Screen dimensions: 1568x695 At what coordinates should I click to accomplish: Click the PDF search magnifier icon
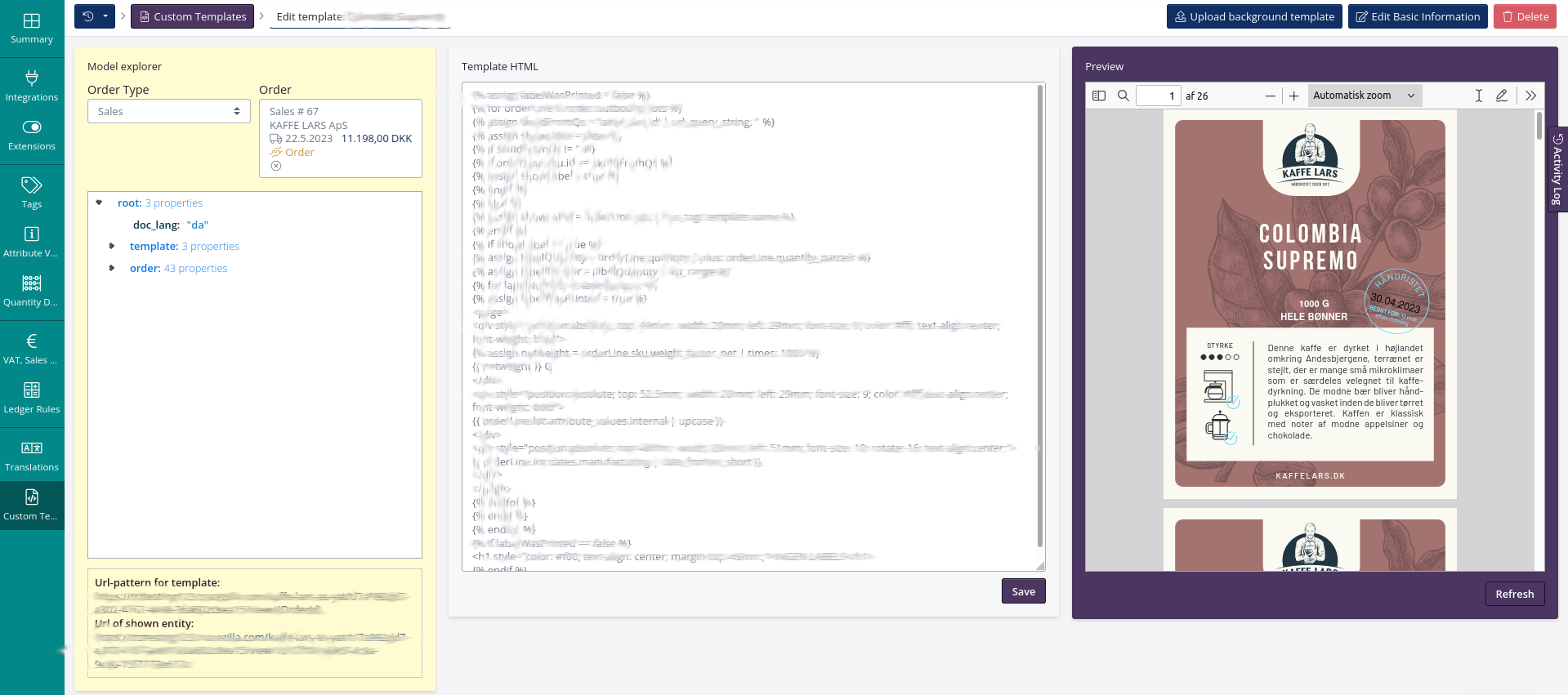point(1124,96)
